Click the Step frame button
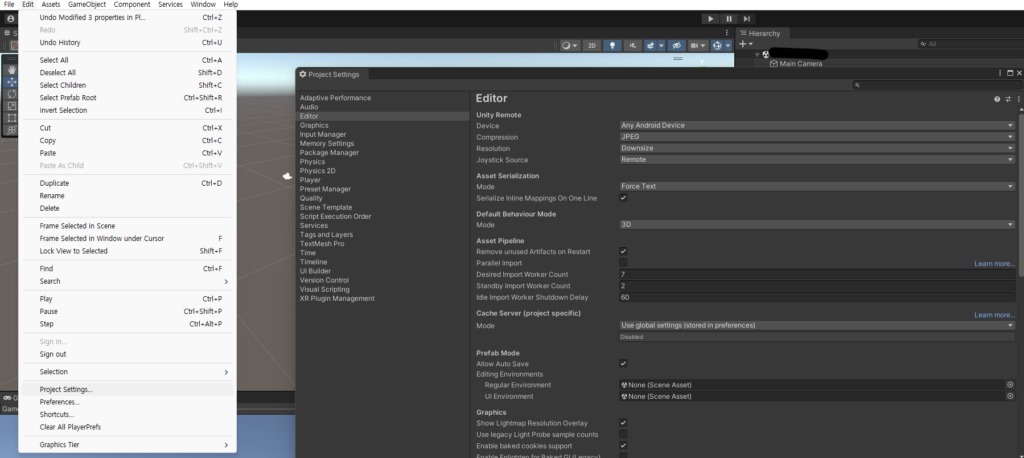Image resolution: width=1024 pixels, height=458 pixels. coord(746,19)
